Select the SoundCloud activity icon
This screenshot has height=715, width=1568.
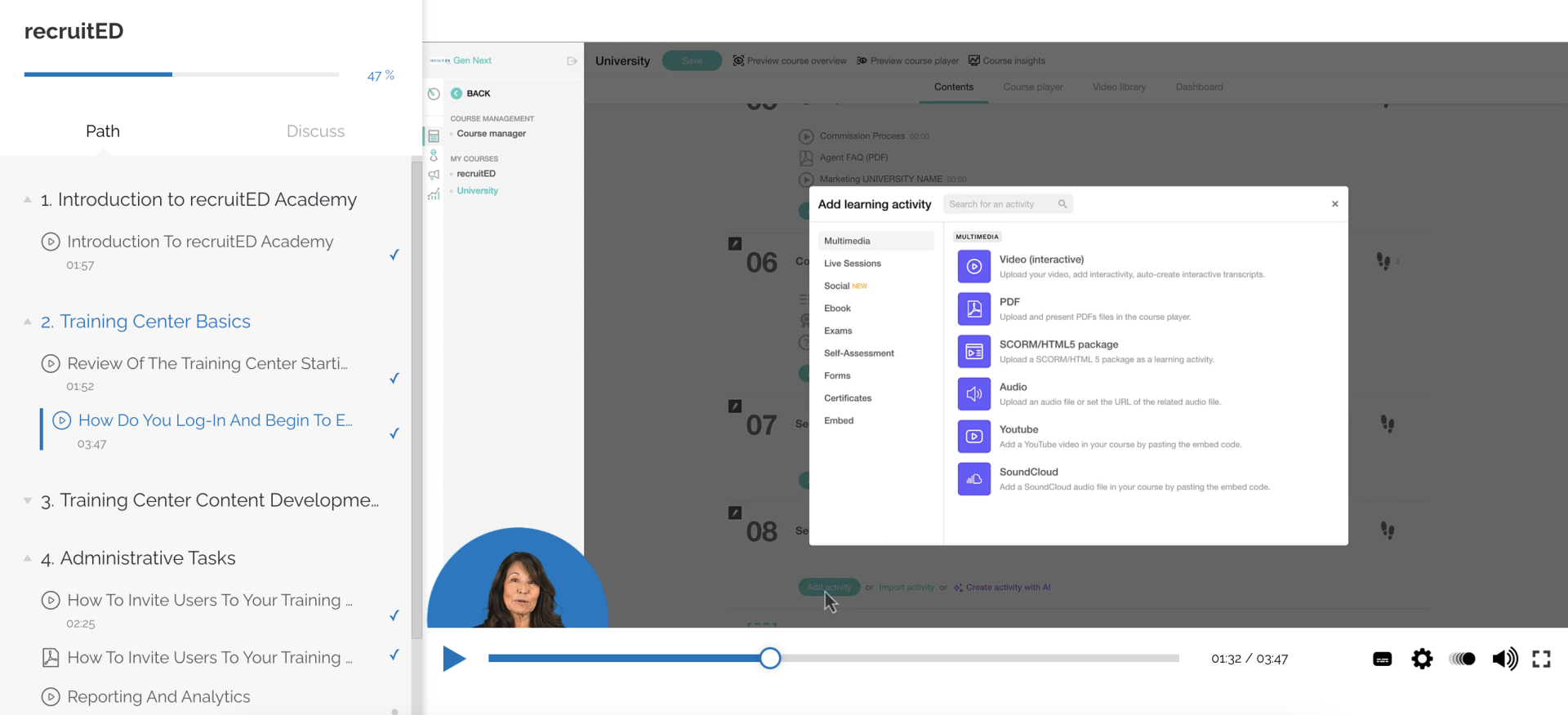[973, 479]
